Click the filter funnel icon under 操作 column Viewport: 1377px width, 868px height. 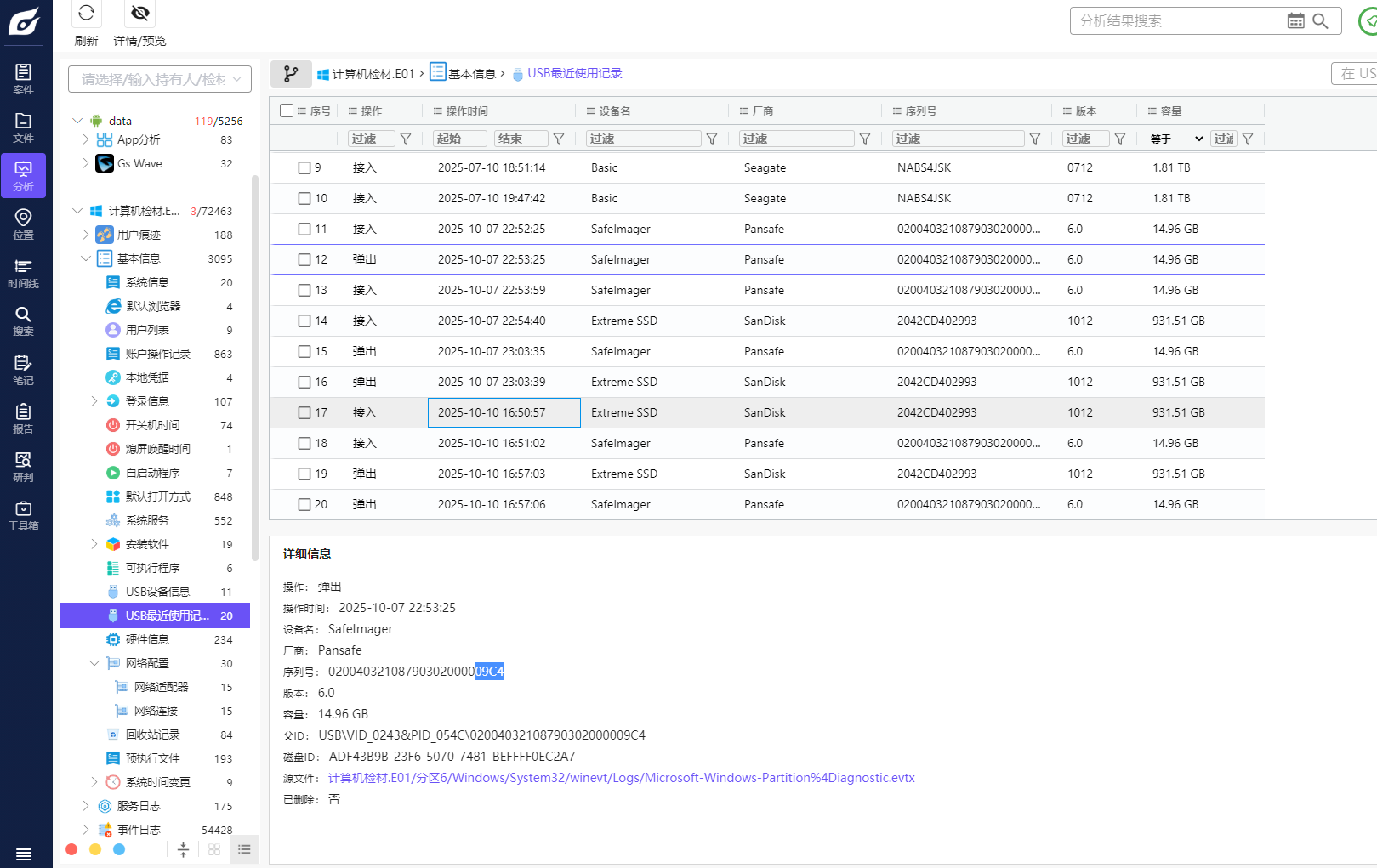[406, 139]
